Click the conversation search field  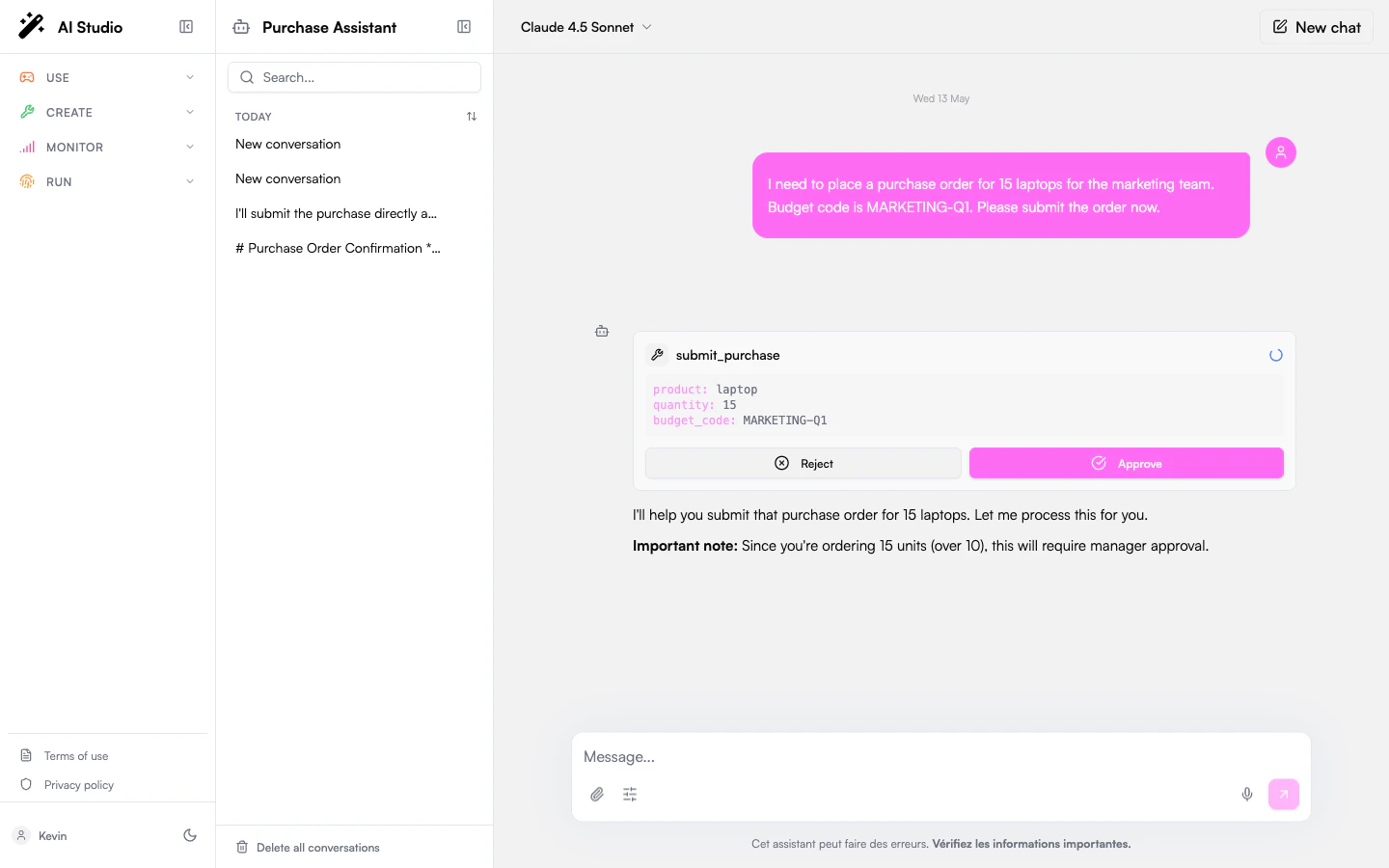pos(354,77)
